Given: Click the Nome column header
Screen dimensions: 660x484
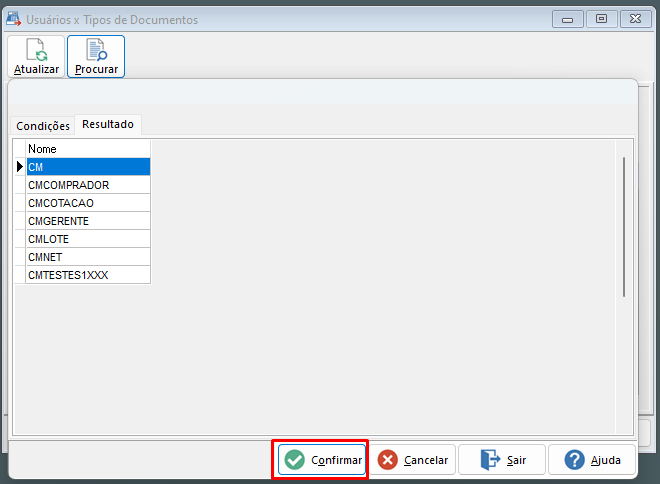Looking at the screenshot, I should 88,149.
